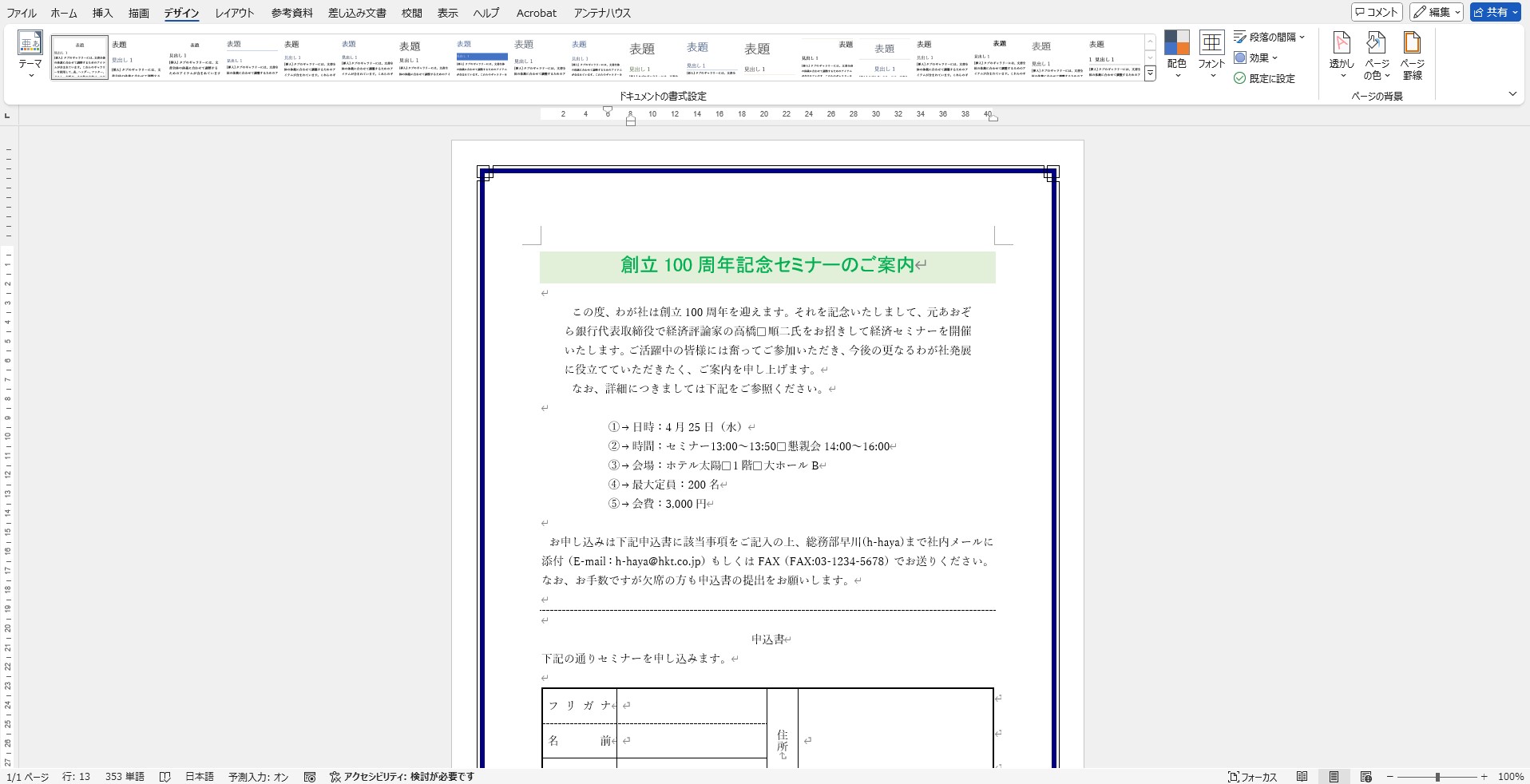Open the Acrobat tab
Screen dimensions: 1530x784
tap(537, 13)
